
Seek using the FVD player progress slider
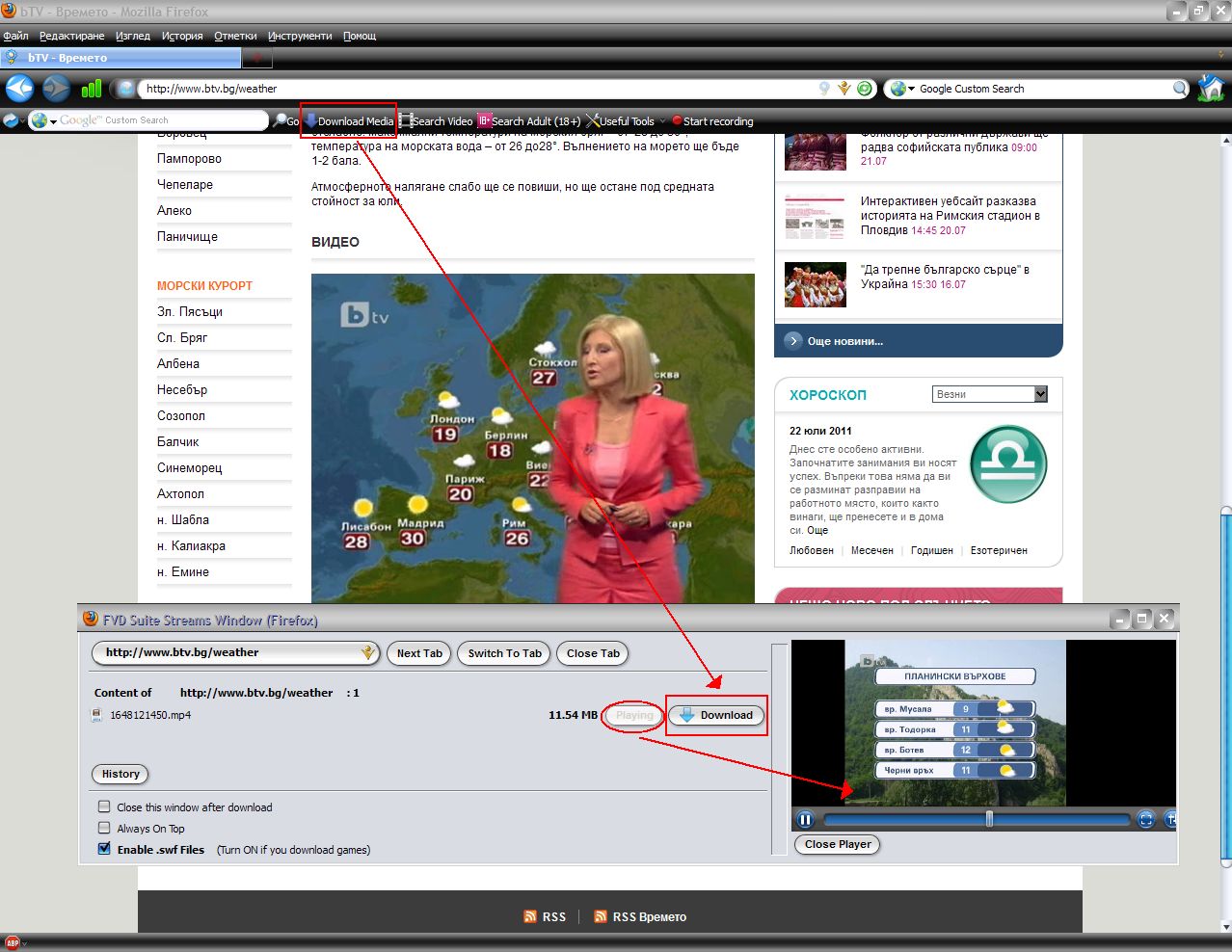click(x=977, y=819)
